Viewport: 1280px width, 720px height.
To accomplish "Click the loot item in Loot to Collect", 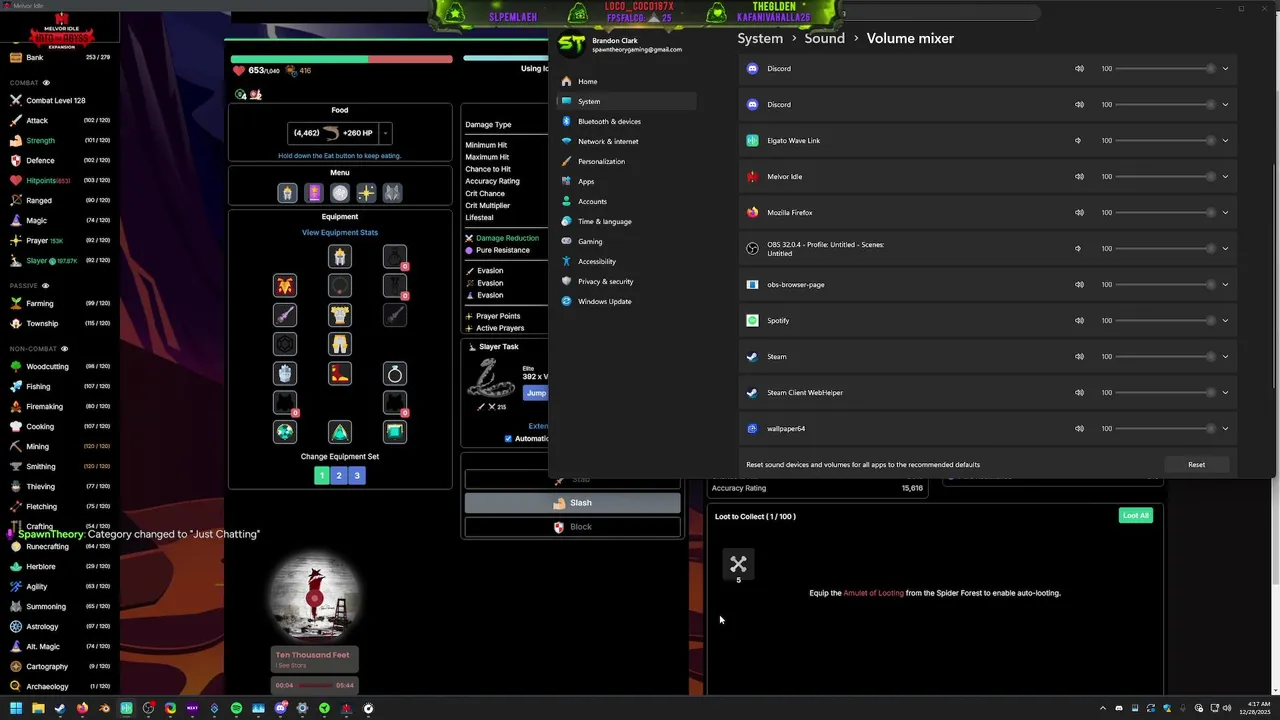I will click(x=738, y=566).
